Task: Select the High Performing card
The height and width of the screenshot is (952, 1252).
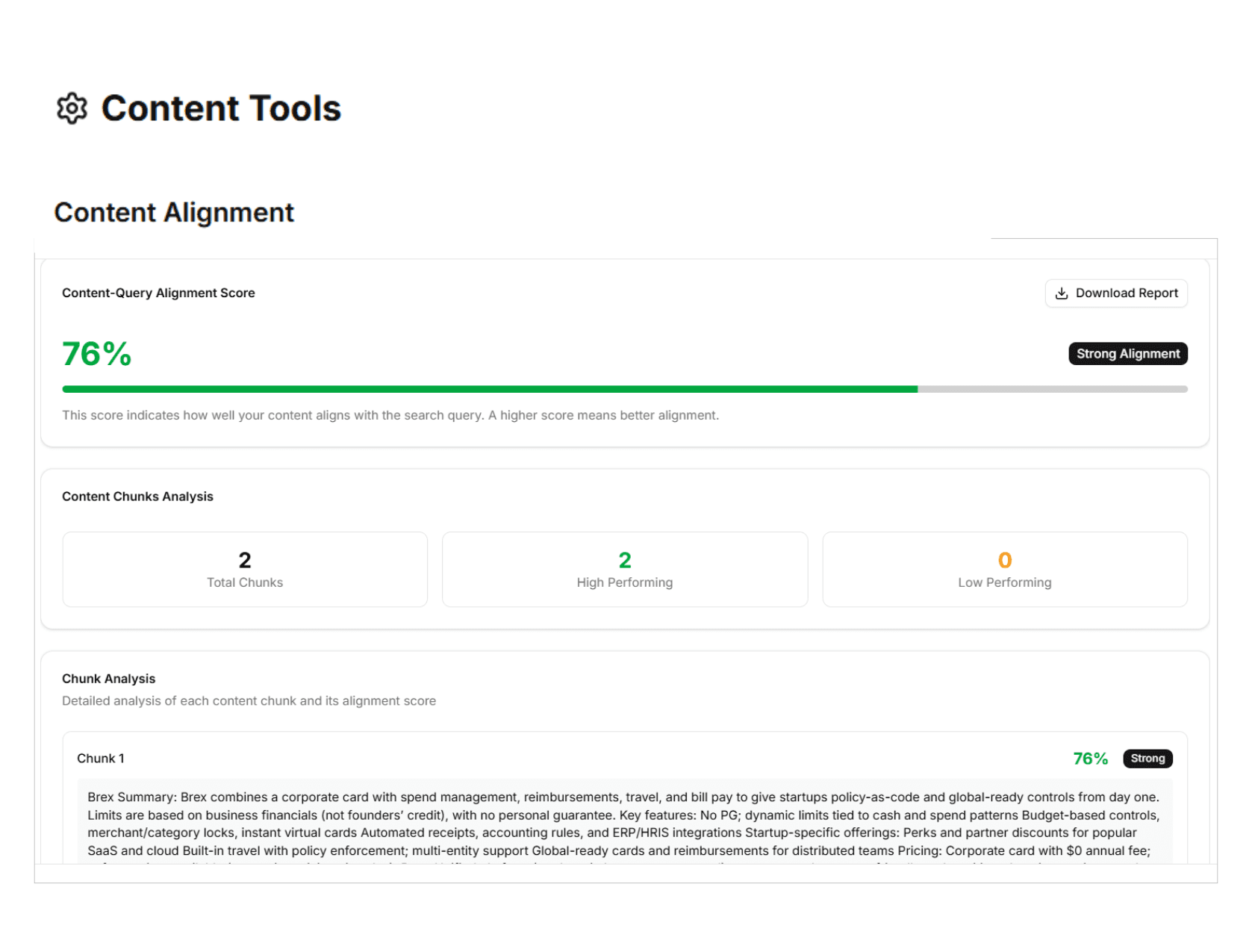Action: pyautogui.click(x=624, y=569)
